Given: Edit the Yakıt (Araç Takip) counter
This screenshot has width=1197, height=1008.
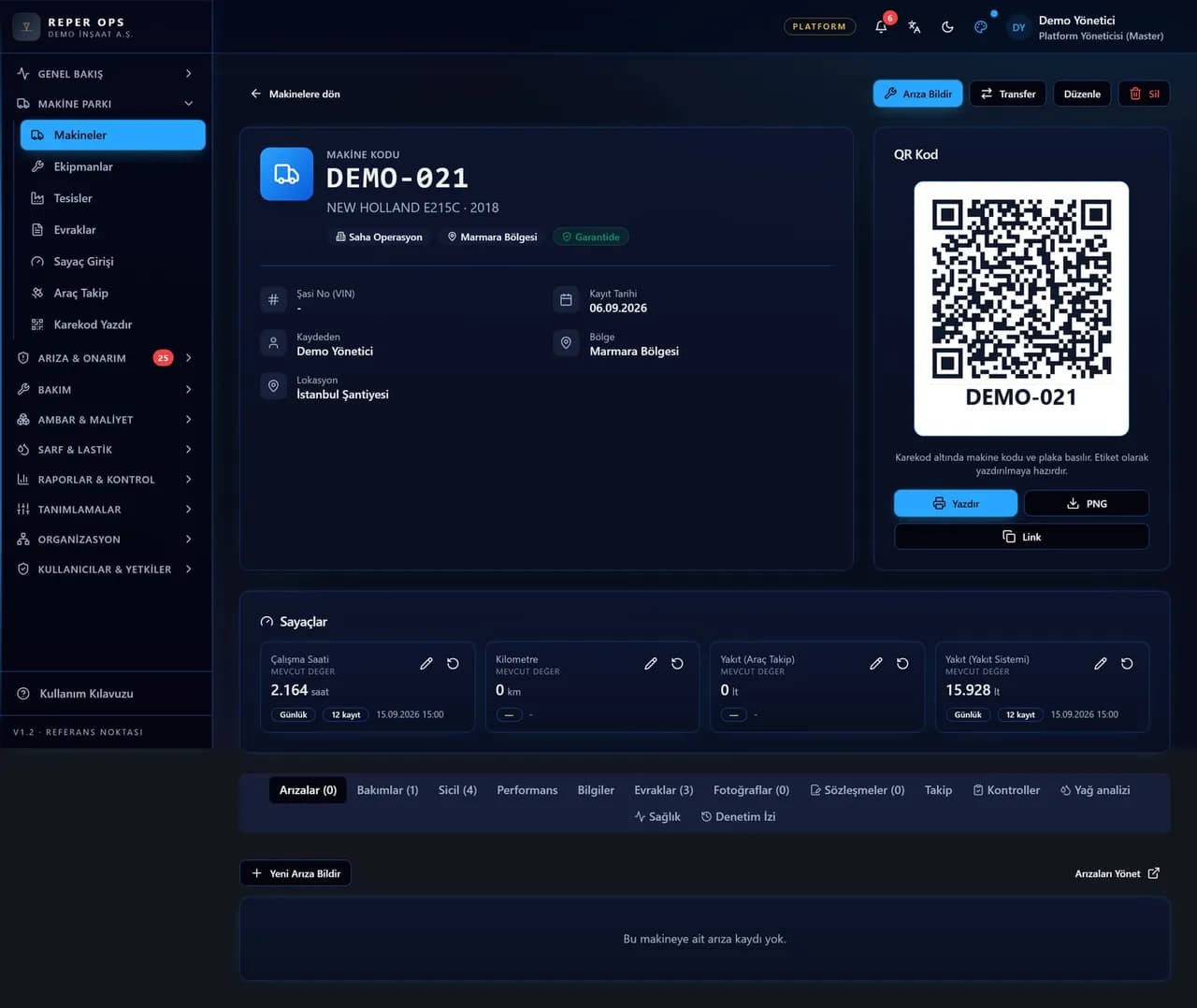Looking at the screenshot, I should (x=876, y=663).
